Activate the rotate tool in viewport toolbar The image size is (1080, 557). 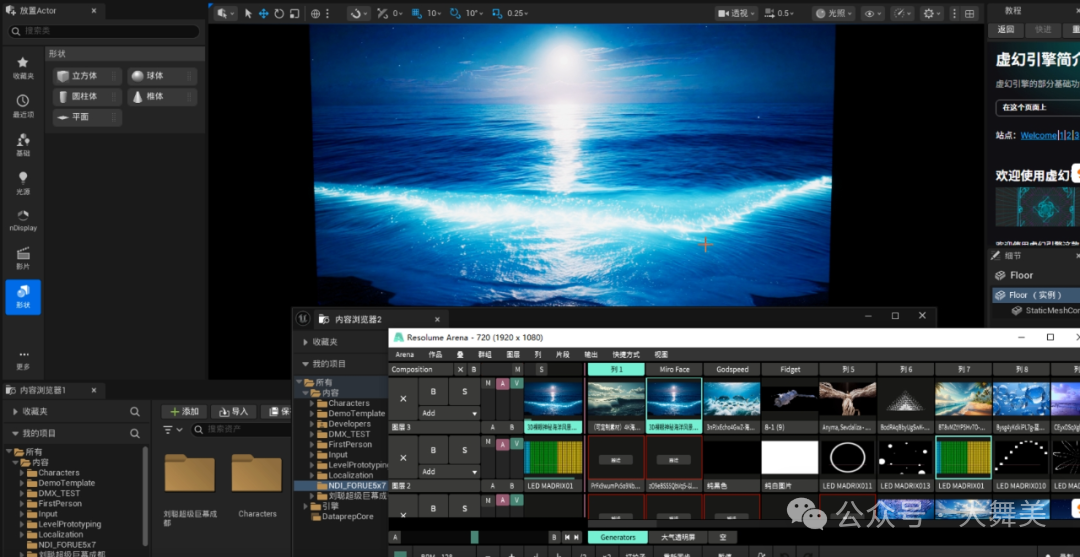coord(279,14)
